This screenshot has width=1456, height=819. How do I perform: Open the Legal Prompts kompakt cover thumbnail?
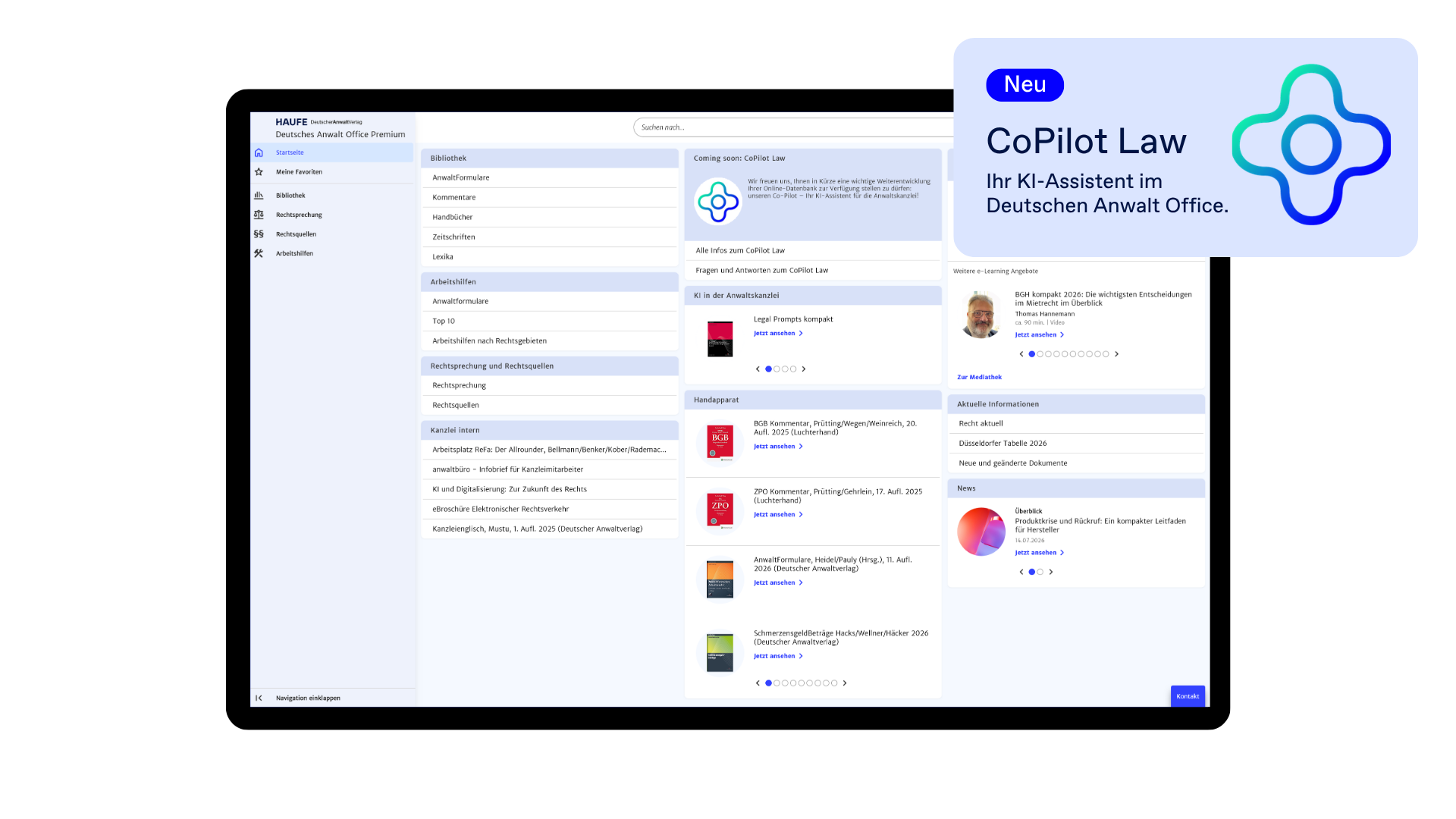[720, 339]
